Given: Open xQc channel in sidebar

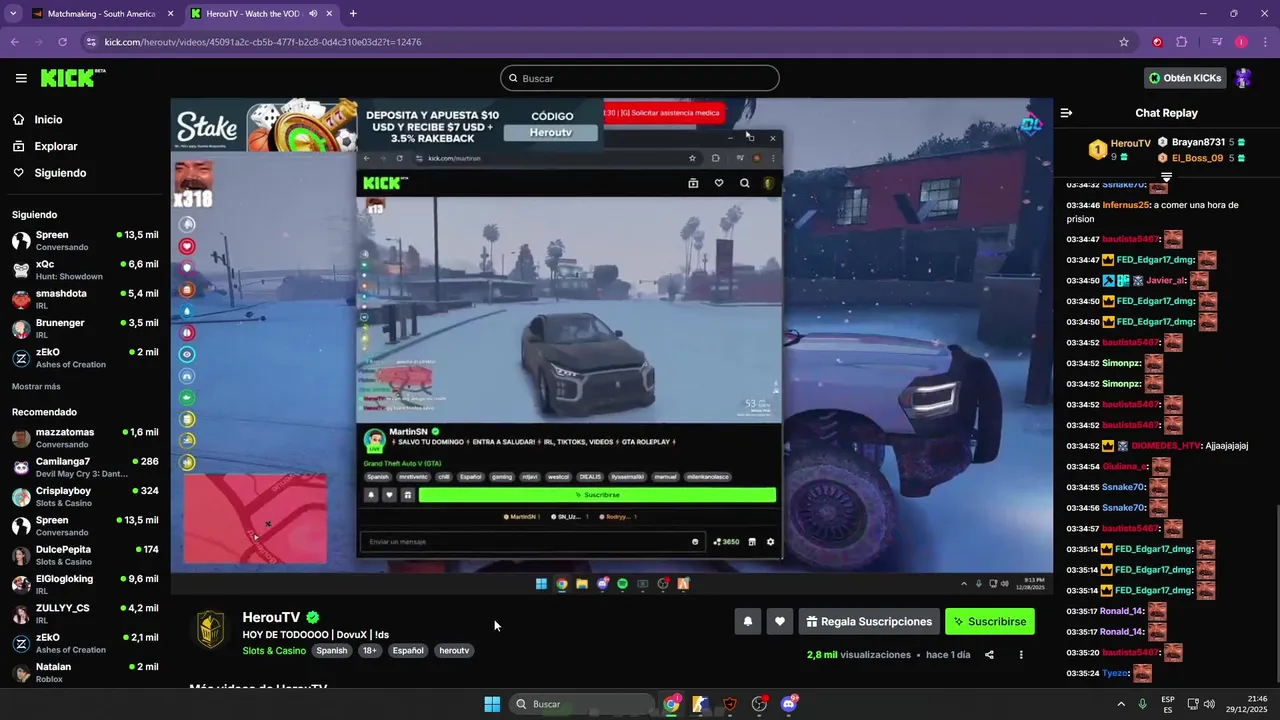Looking at the screenshot, I should coord(85,270).
